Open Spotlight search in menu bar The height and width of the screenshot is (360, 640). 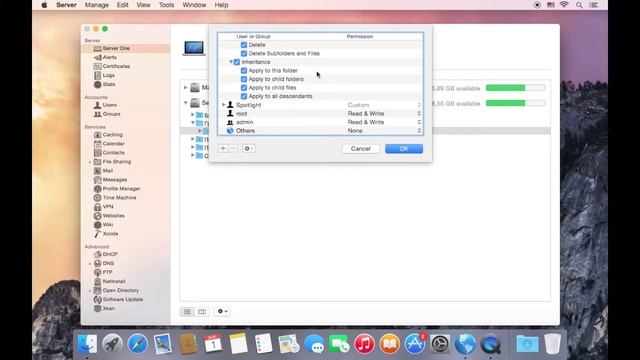point(579,5)
